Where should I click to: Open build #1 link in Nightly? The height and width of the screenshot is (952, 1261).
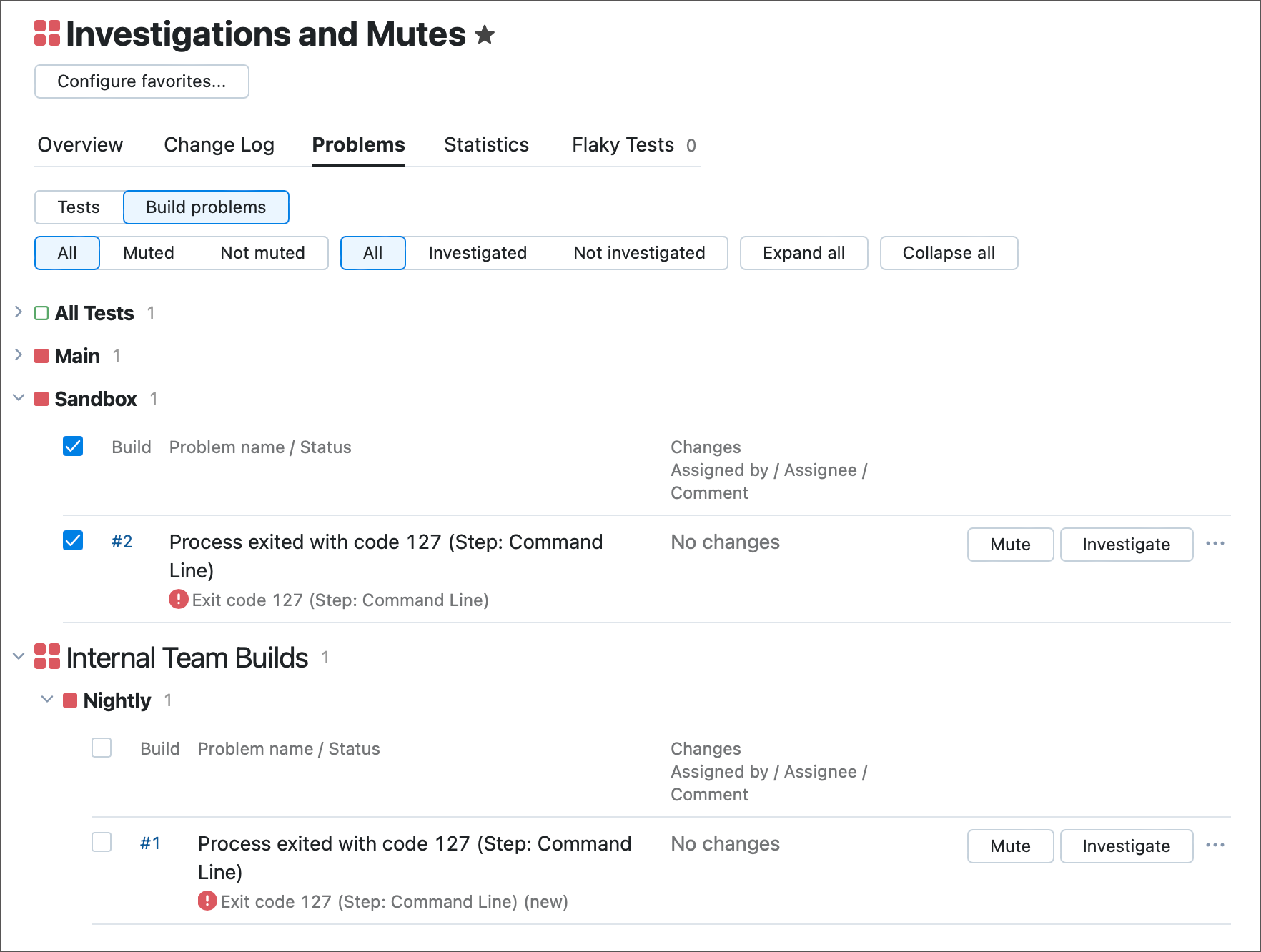(150, 843)
